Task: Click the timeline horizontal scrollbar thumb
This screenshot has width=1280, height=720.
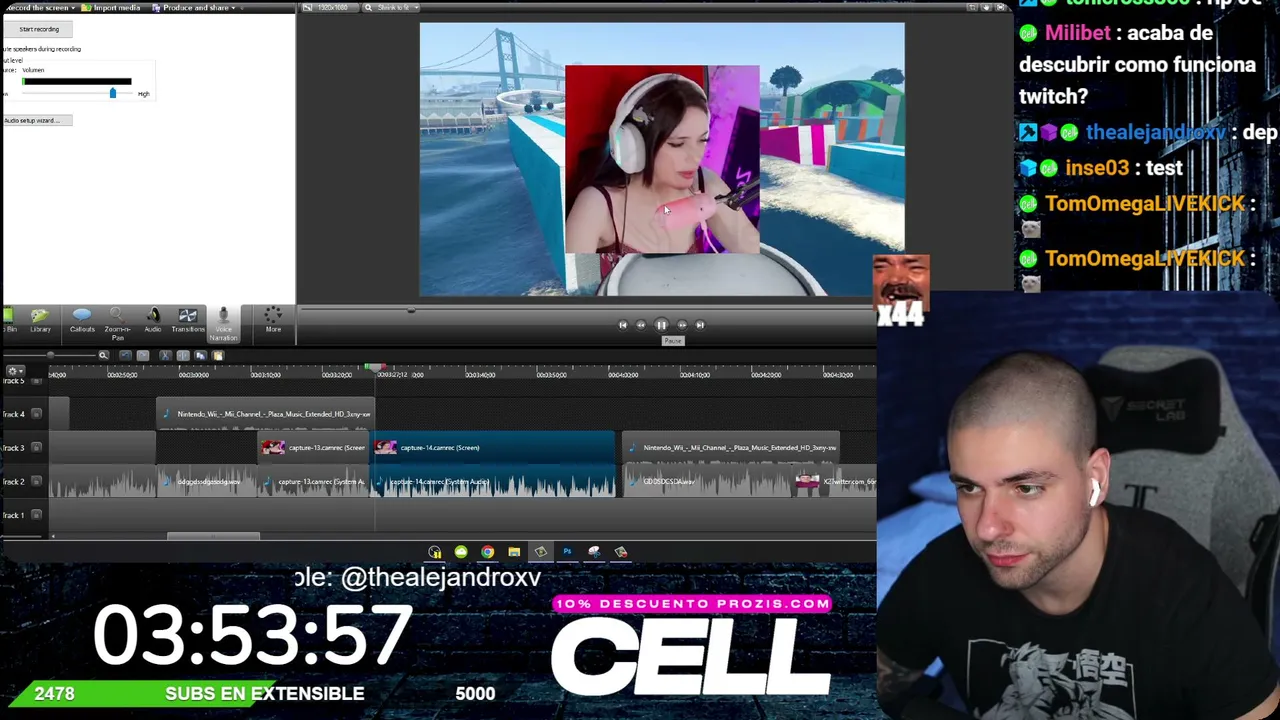Action: [213, 537]
